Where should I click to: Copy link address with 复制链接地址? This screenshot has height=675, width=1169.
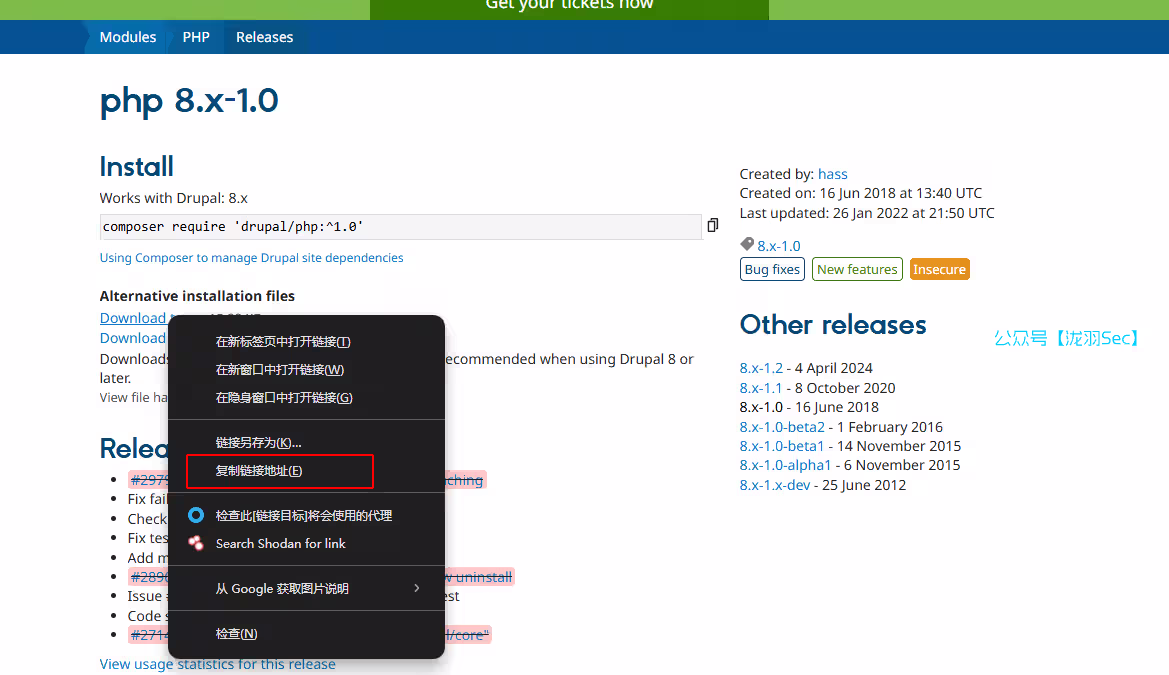pyautogui.click(x=259, y=471)
